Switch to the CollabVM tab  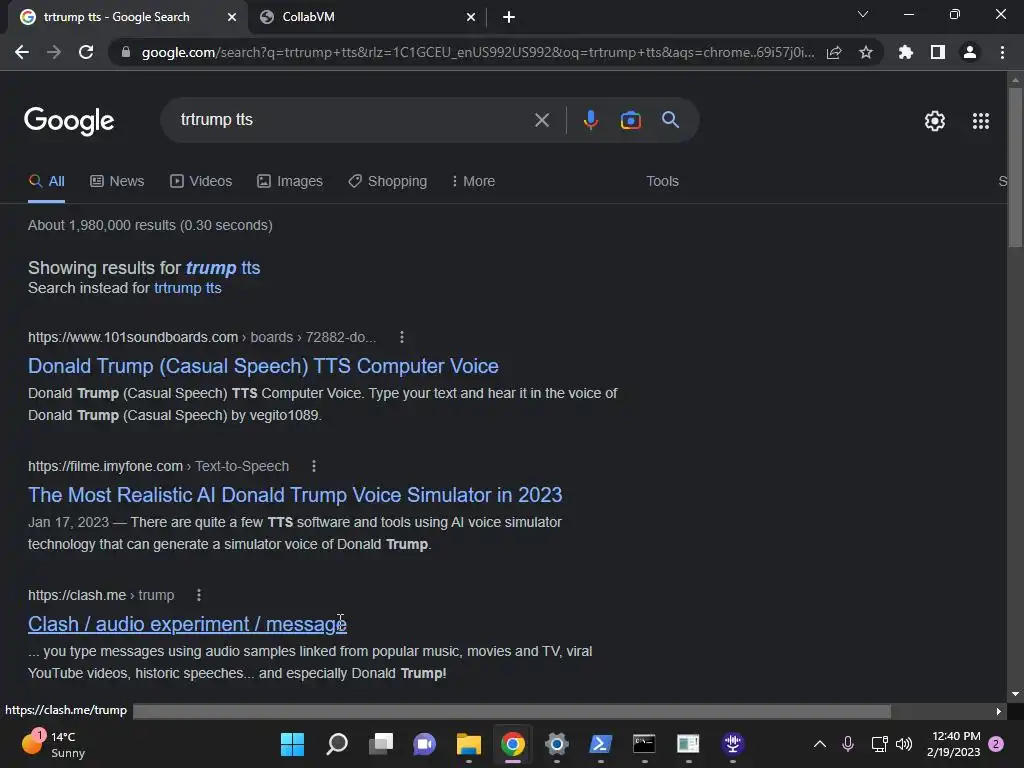[368, 17]
